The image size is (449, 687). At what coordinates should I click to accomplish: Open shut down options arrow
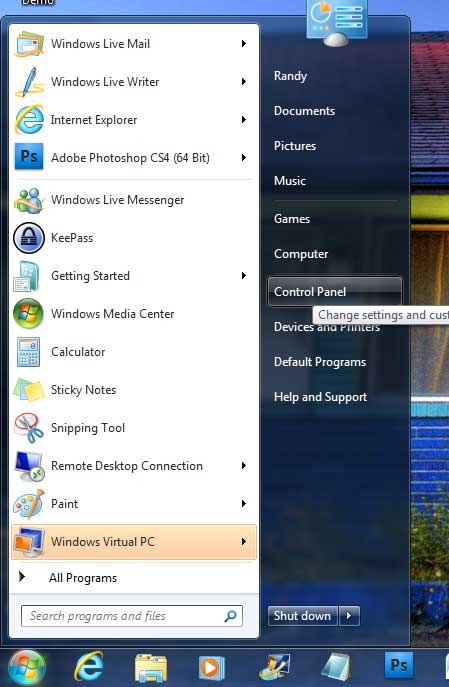[349, 616]
